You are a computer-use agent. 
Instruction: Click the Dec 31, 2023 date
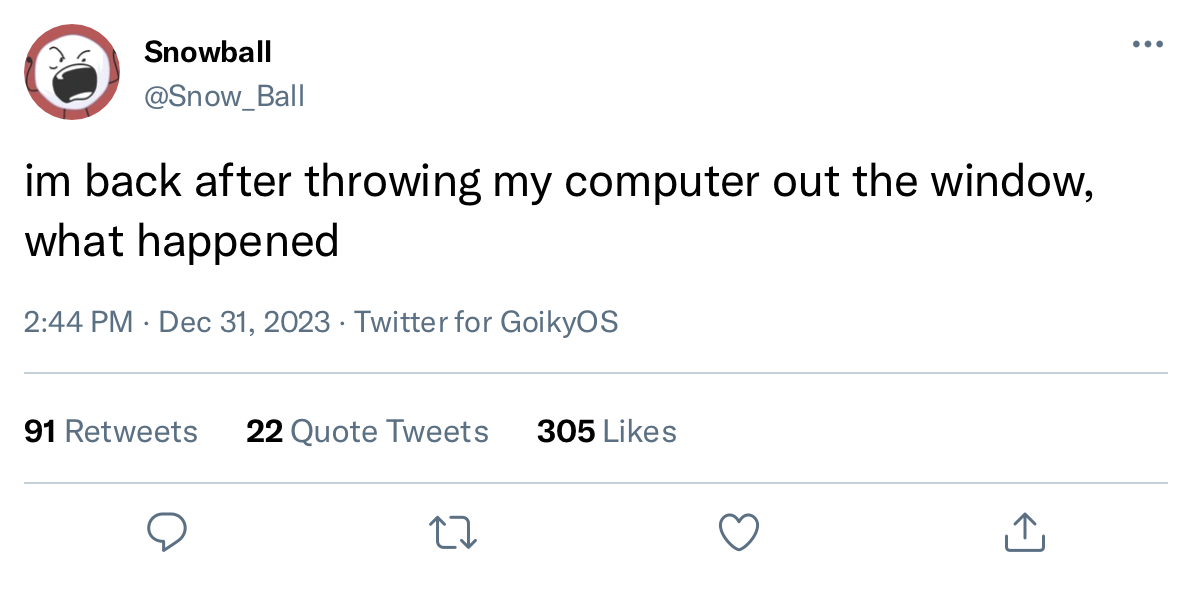[x=244, y=322]
